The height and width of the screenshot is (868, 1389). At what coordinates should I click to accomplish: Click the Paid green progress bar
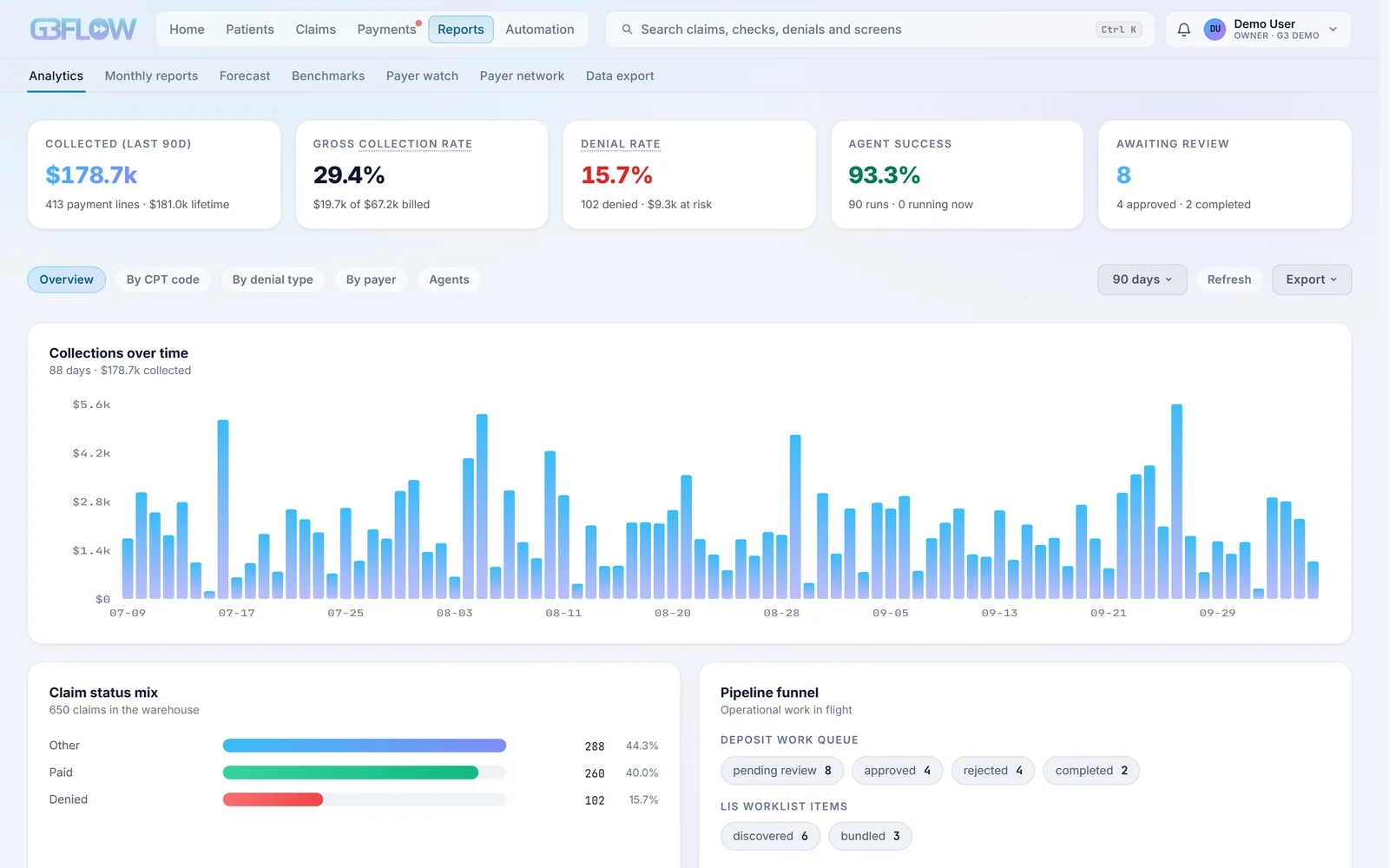click(x=351, y=773)
